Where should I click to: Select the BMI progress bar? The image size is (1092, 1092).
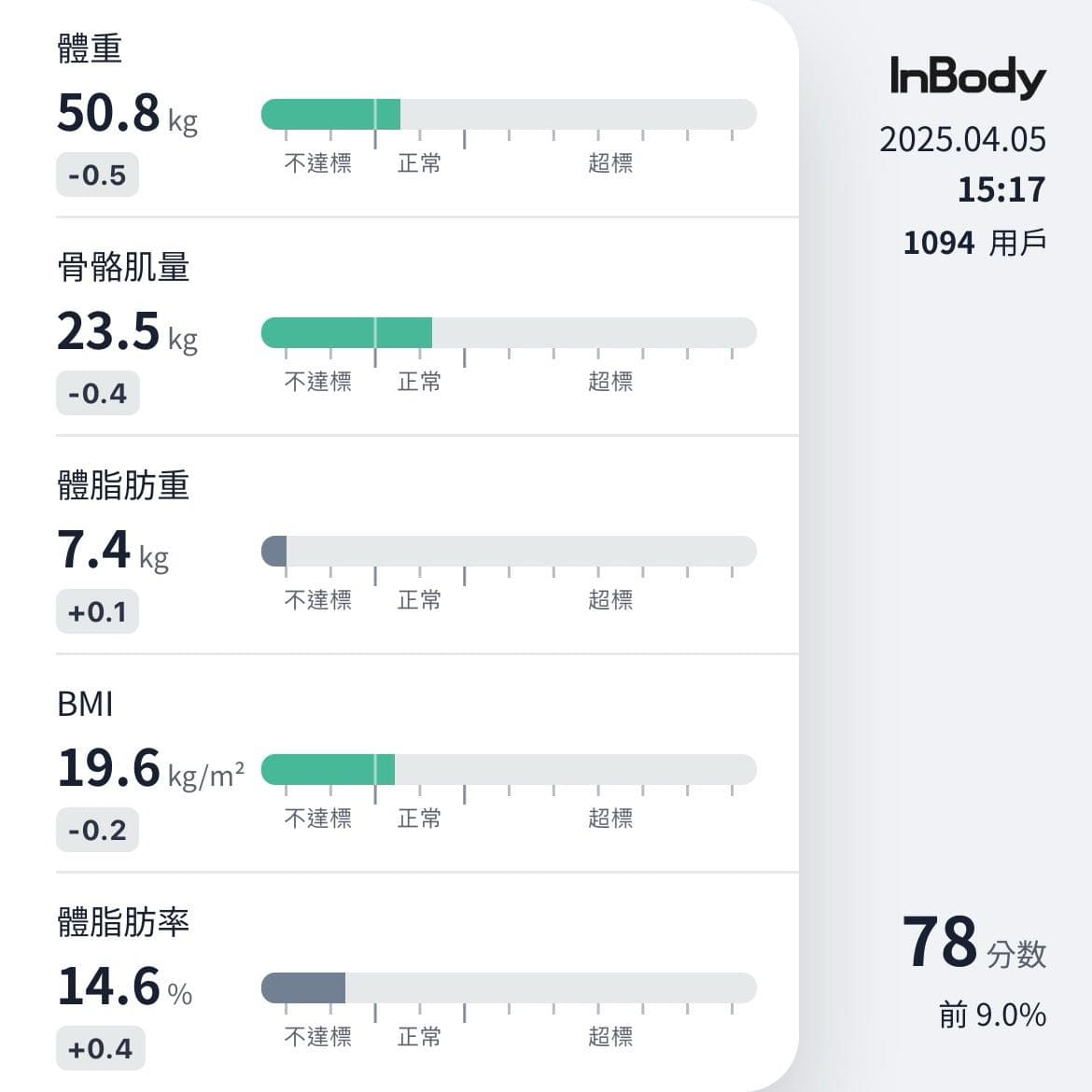509,770
